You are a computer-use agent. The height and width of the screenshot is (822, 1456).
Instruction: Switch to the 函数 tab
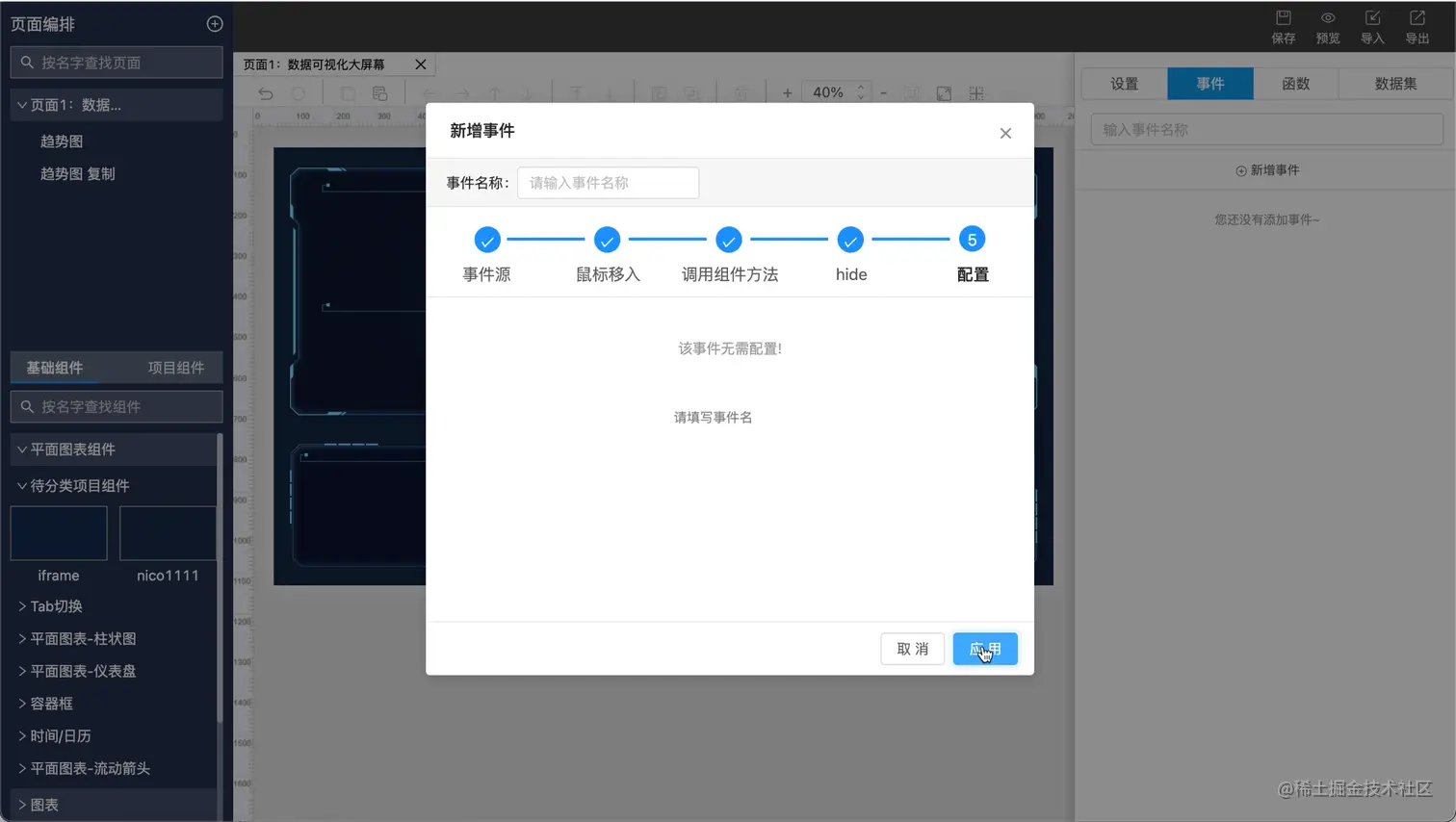coord(1296,84)
